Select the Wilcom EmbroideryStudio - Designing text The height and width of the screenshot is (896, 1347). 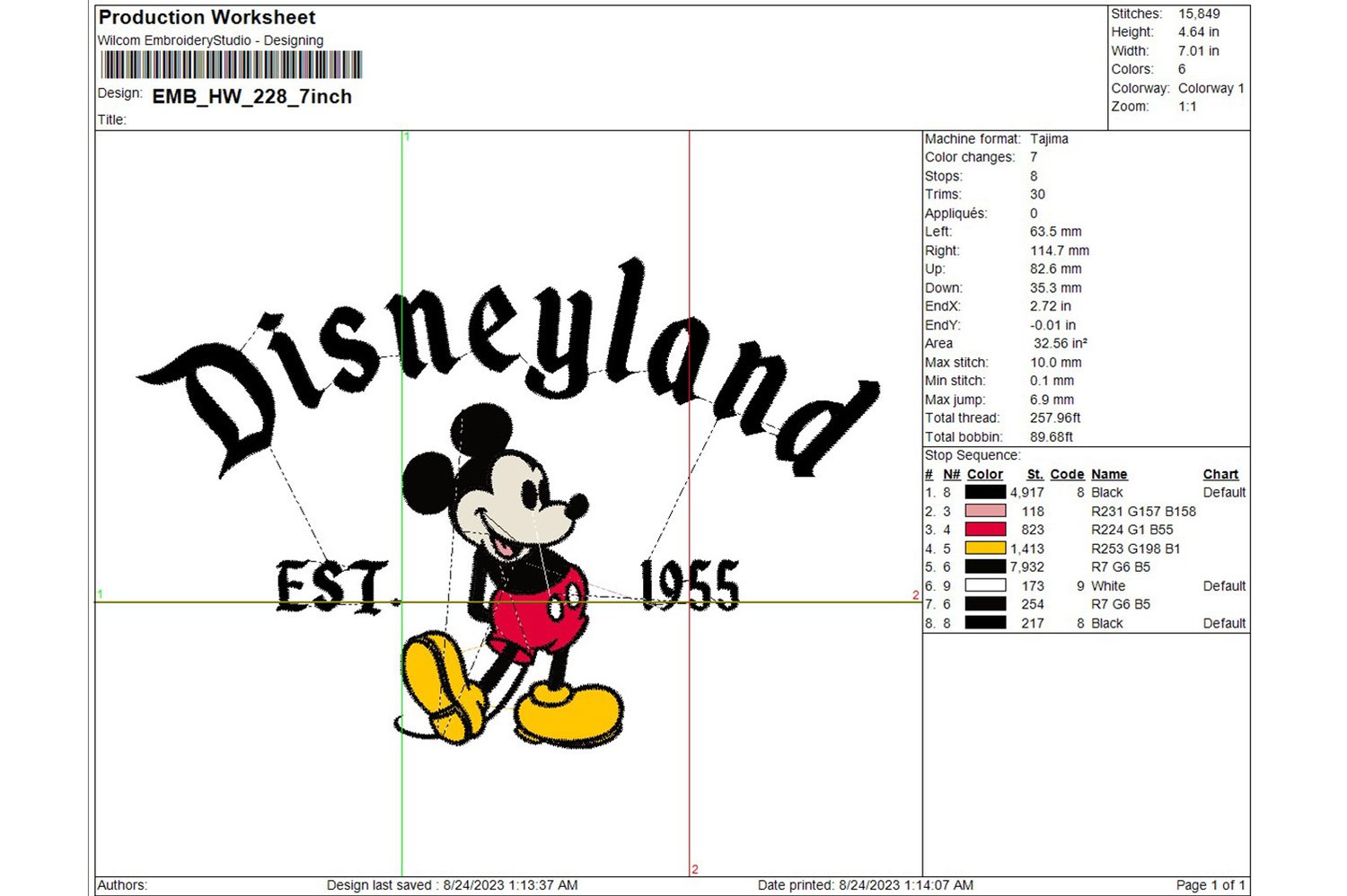tap(210, 40)
